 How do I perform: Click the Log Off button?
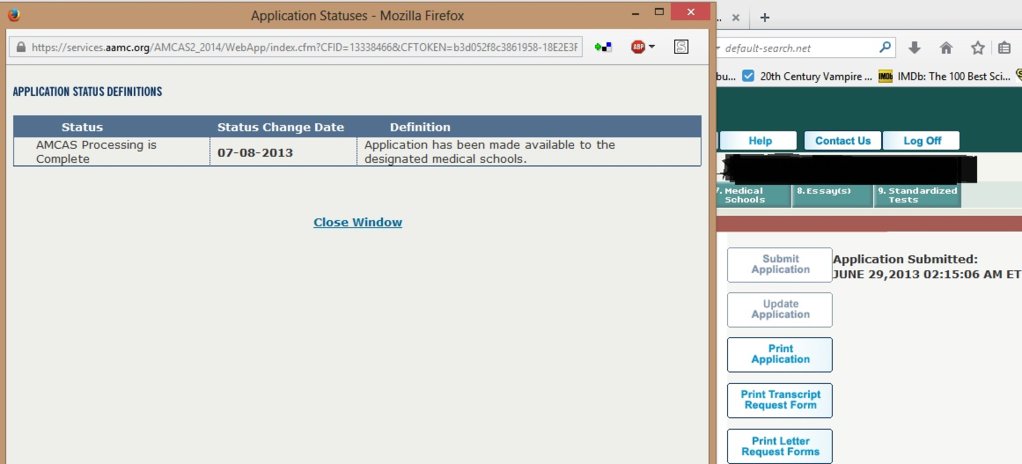[922, 141]
